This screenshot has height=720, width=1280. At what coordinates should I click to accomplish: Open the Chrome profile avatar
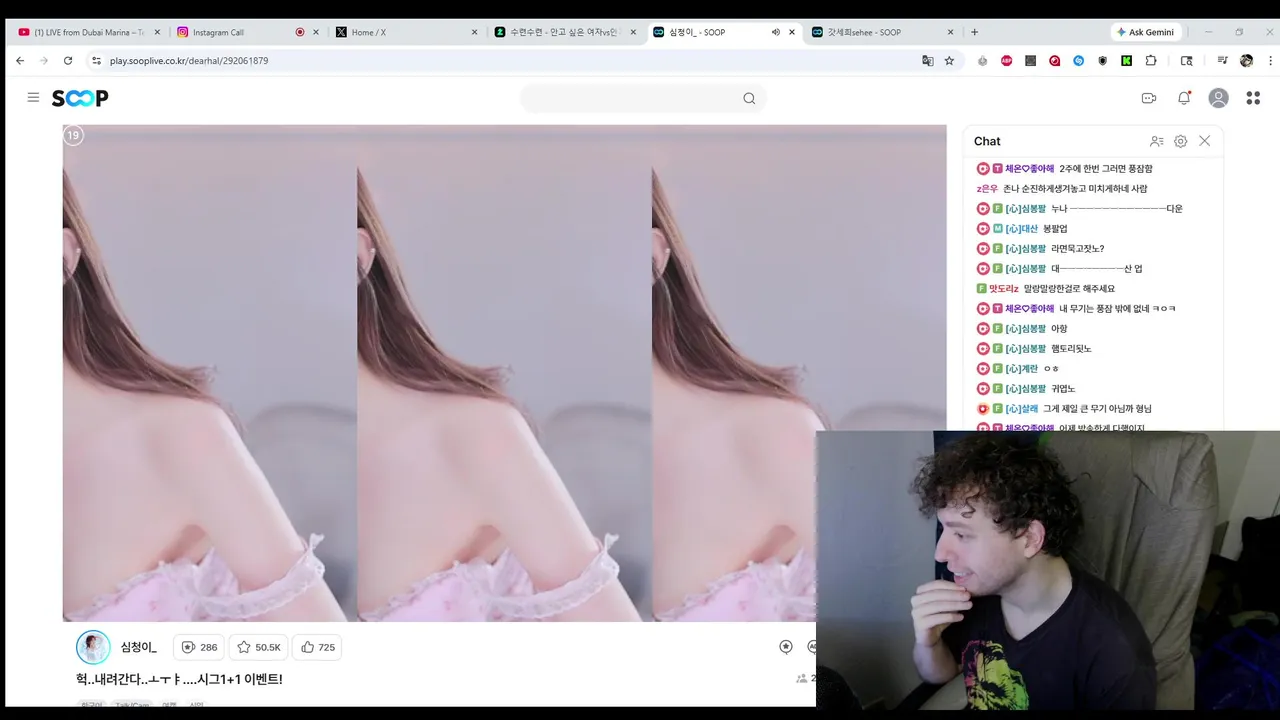click(1246, 61)
